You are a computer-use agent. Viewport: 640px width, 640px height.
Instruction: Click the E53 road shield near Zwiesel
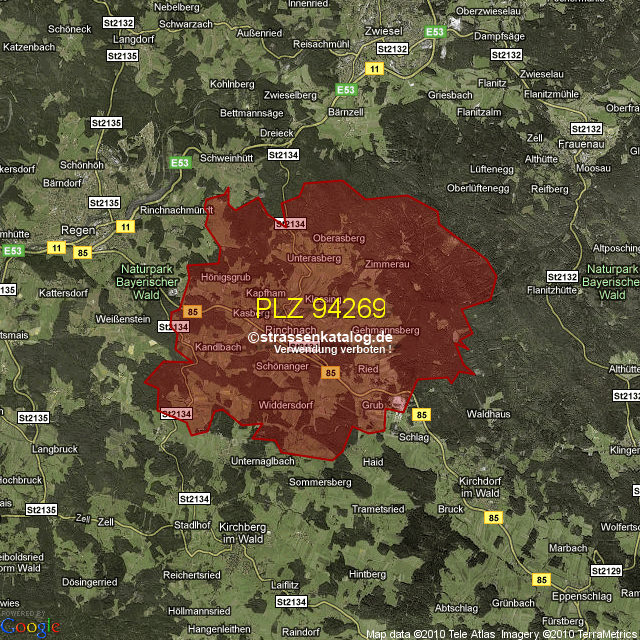[434, 33]
